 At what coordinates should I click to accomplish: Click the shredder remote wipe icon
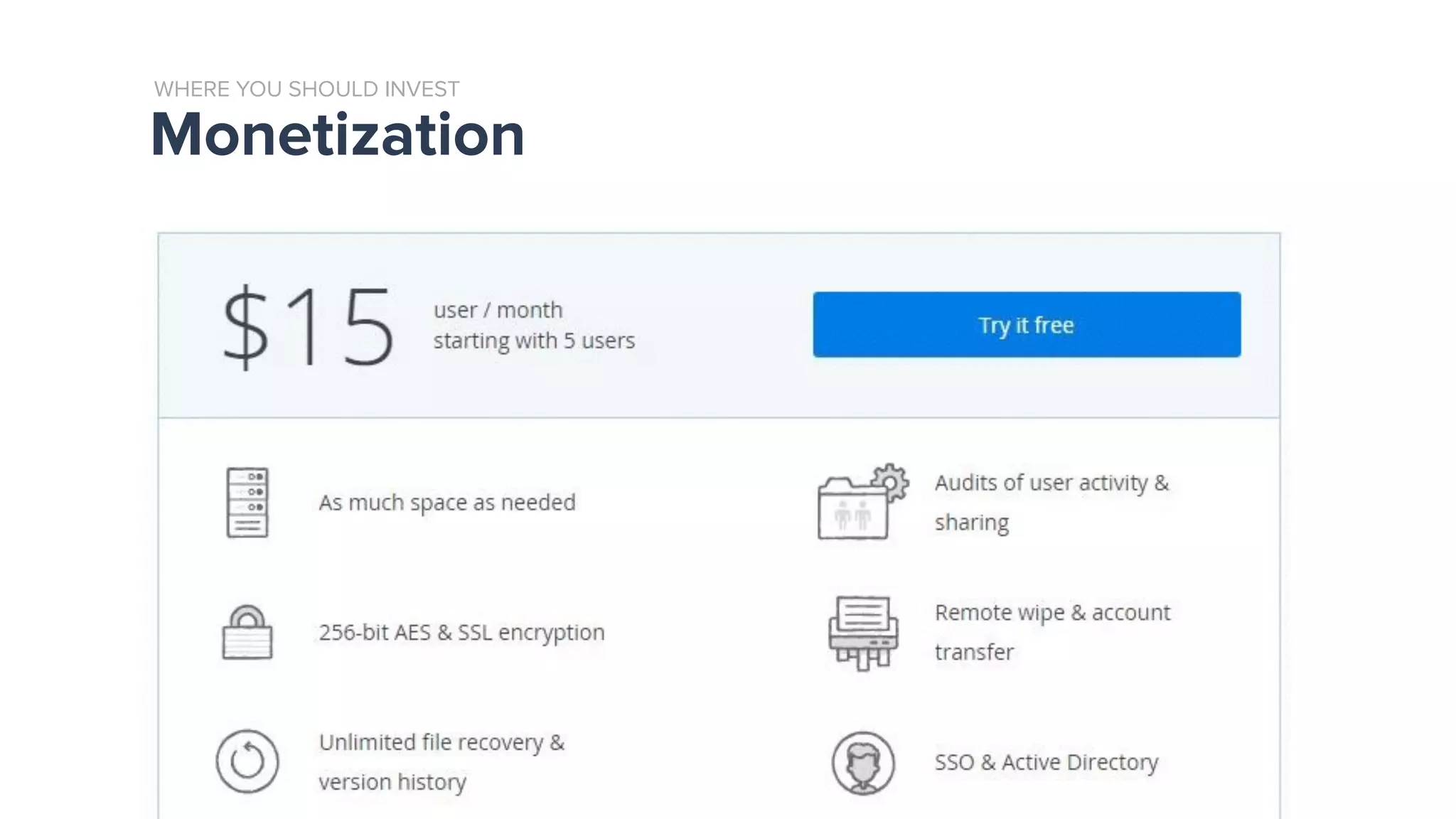863,633
